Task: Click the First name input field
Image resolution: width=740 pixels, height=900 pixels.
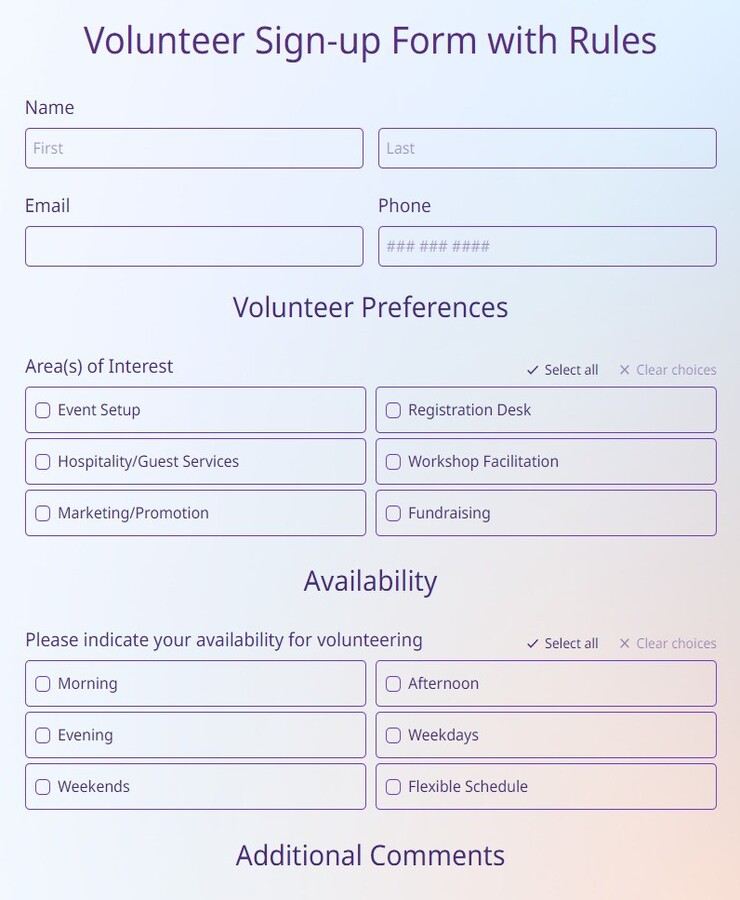Action: click(193, 148)
